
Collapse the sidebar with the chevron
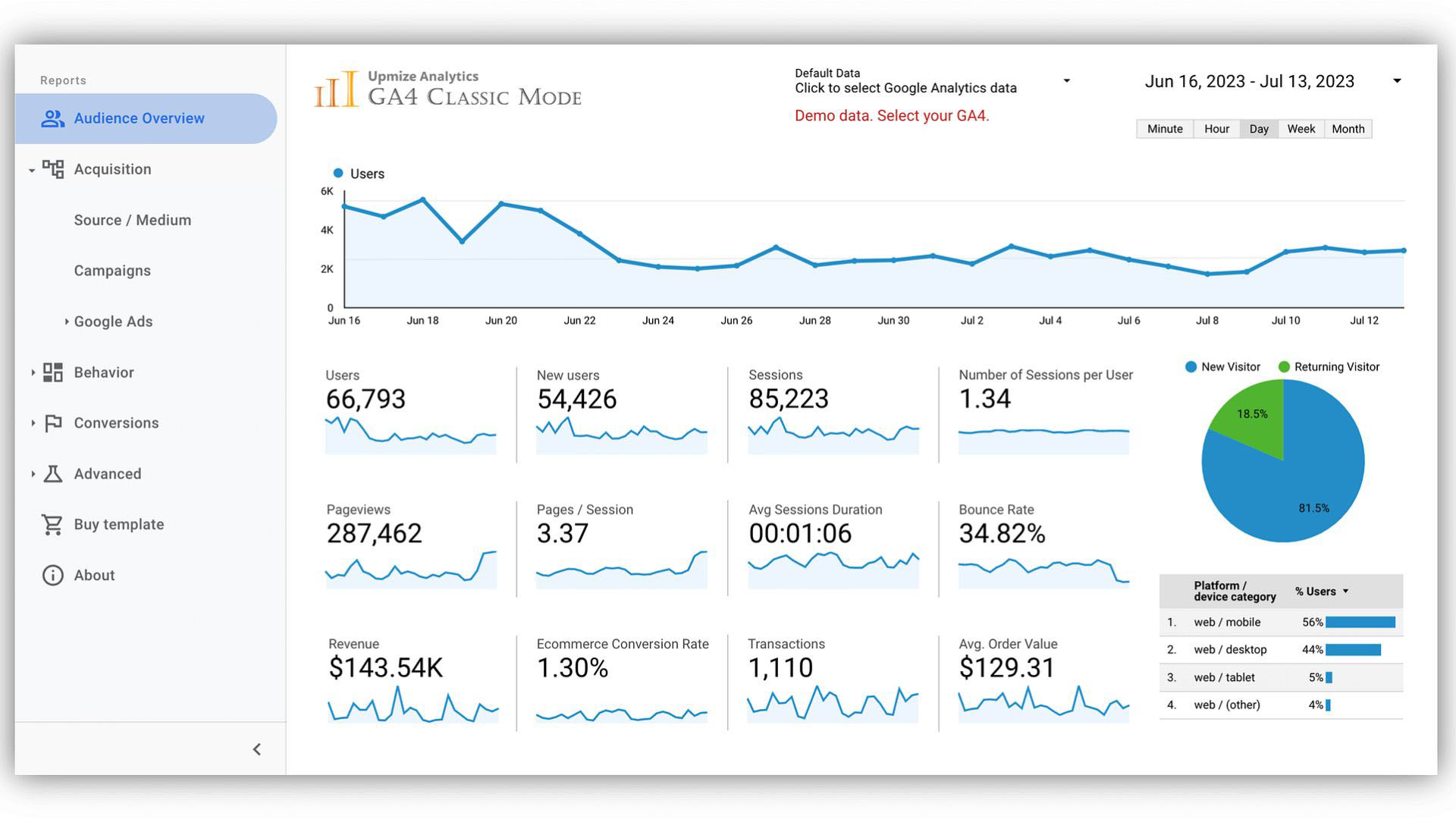click(257, 749)
